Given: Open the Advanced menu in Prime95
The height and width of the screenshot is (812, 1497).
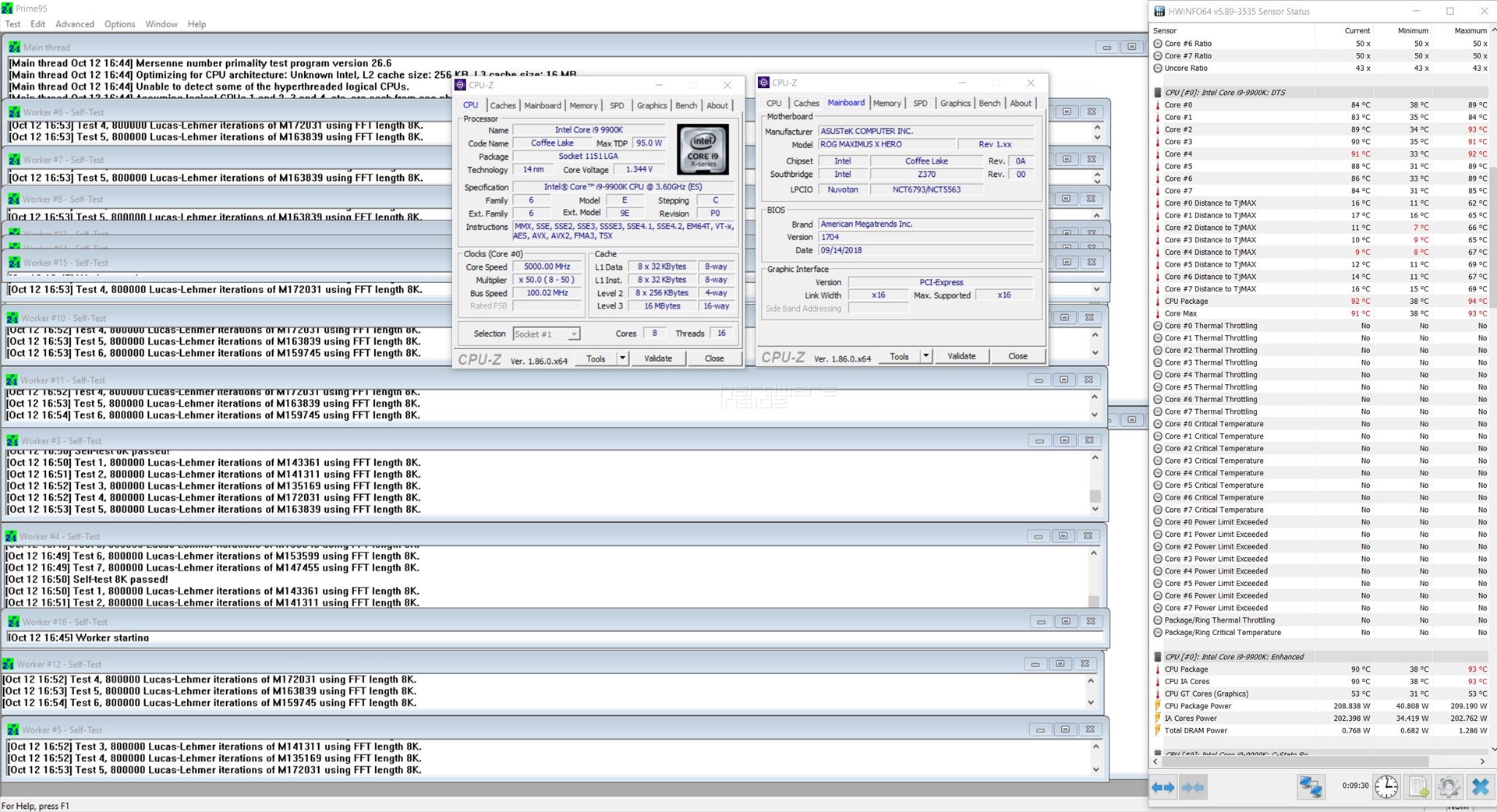Looking at the screenshot, I should click(75, 24).
